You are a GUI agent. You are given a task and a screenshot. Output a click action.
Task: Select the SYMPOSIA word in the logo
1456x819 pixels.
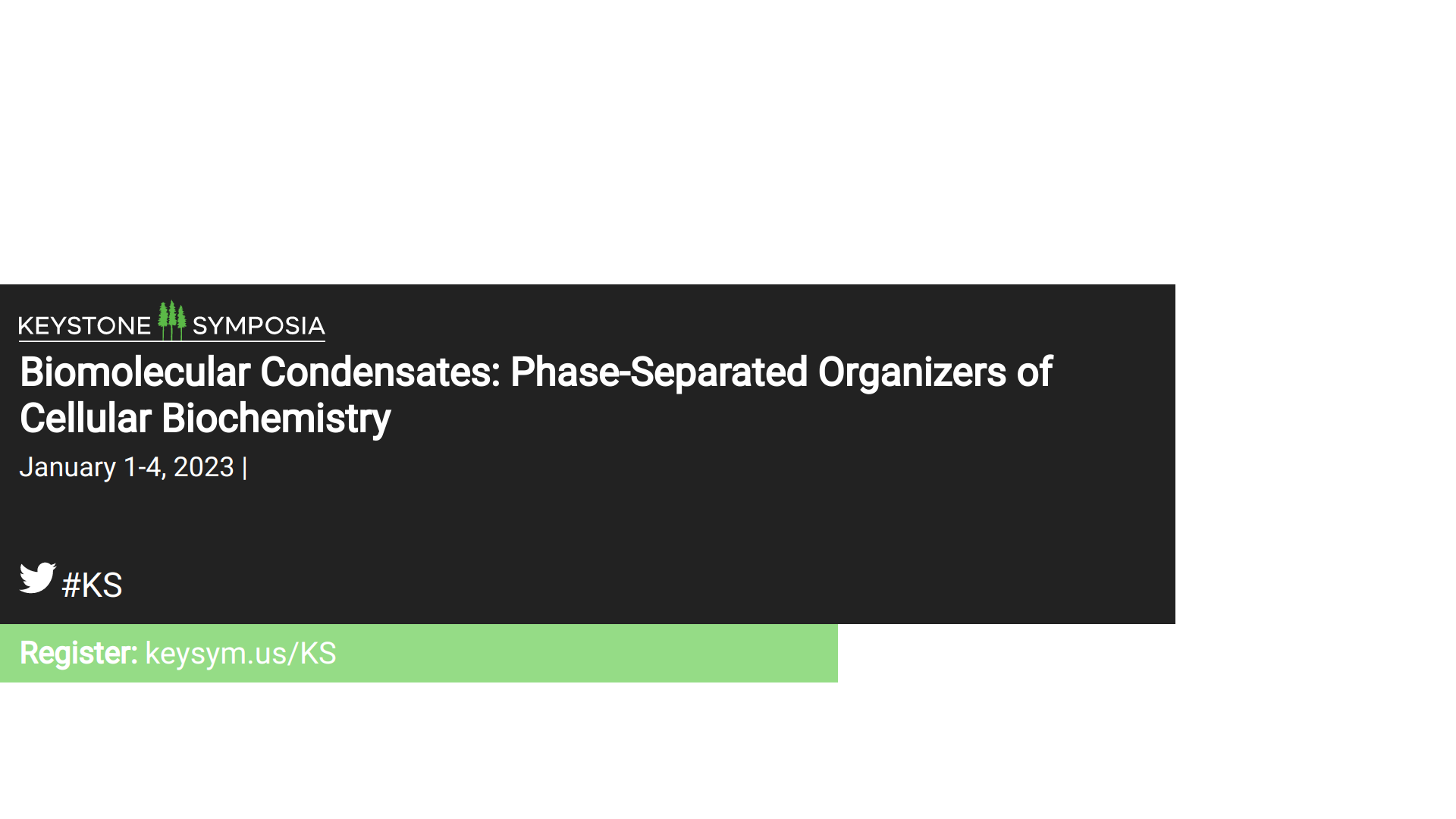pyautogui.click(x=259, y=326)
